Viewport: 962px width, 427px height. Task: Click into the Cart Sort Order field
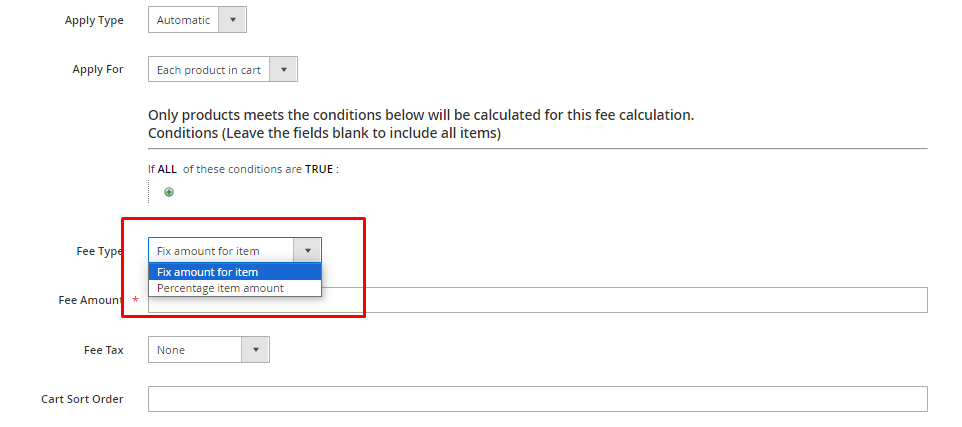[x=537, y=399]
